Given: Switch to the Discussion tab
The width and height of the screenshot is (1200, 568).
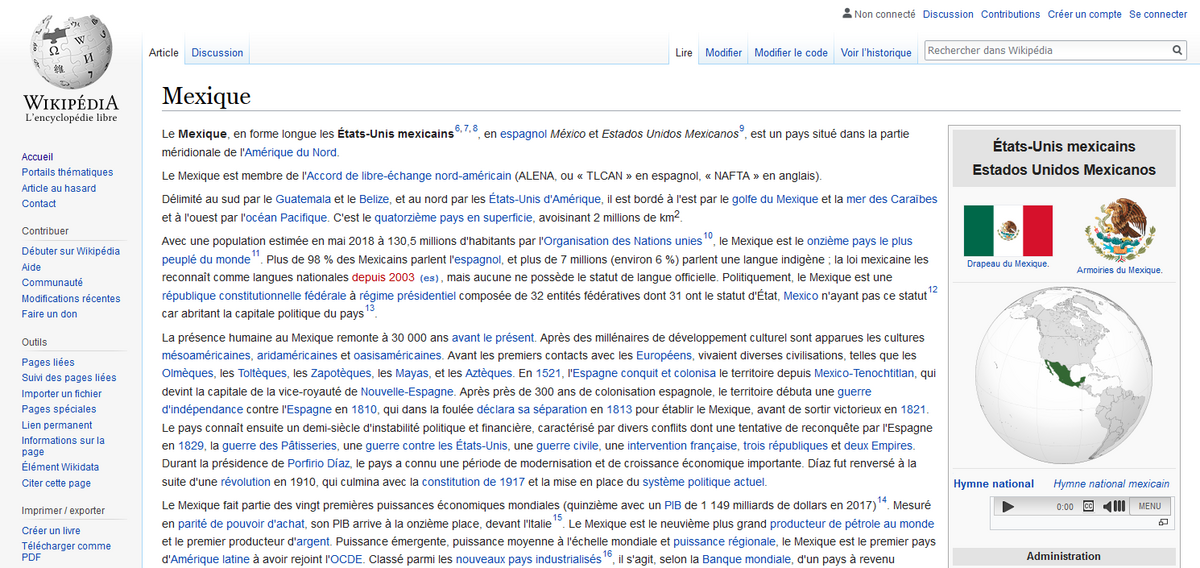Looking at the screenshot, I should pyautogui.click(x=217, y=53).
